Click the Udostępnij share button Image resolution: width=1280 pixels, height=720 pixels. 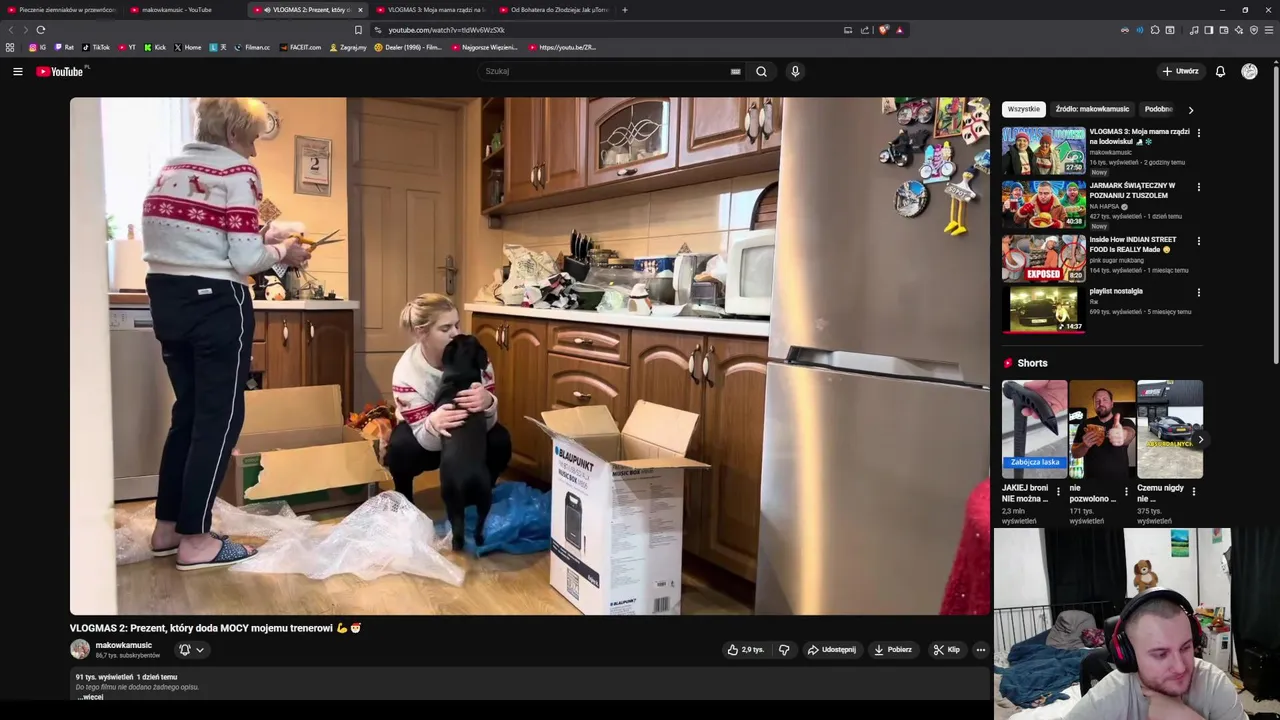coord(832,650)
